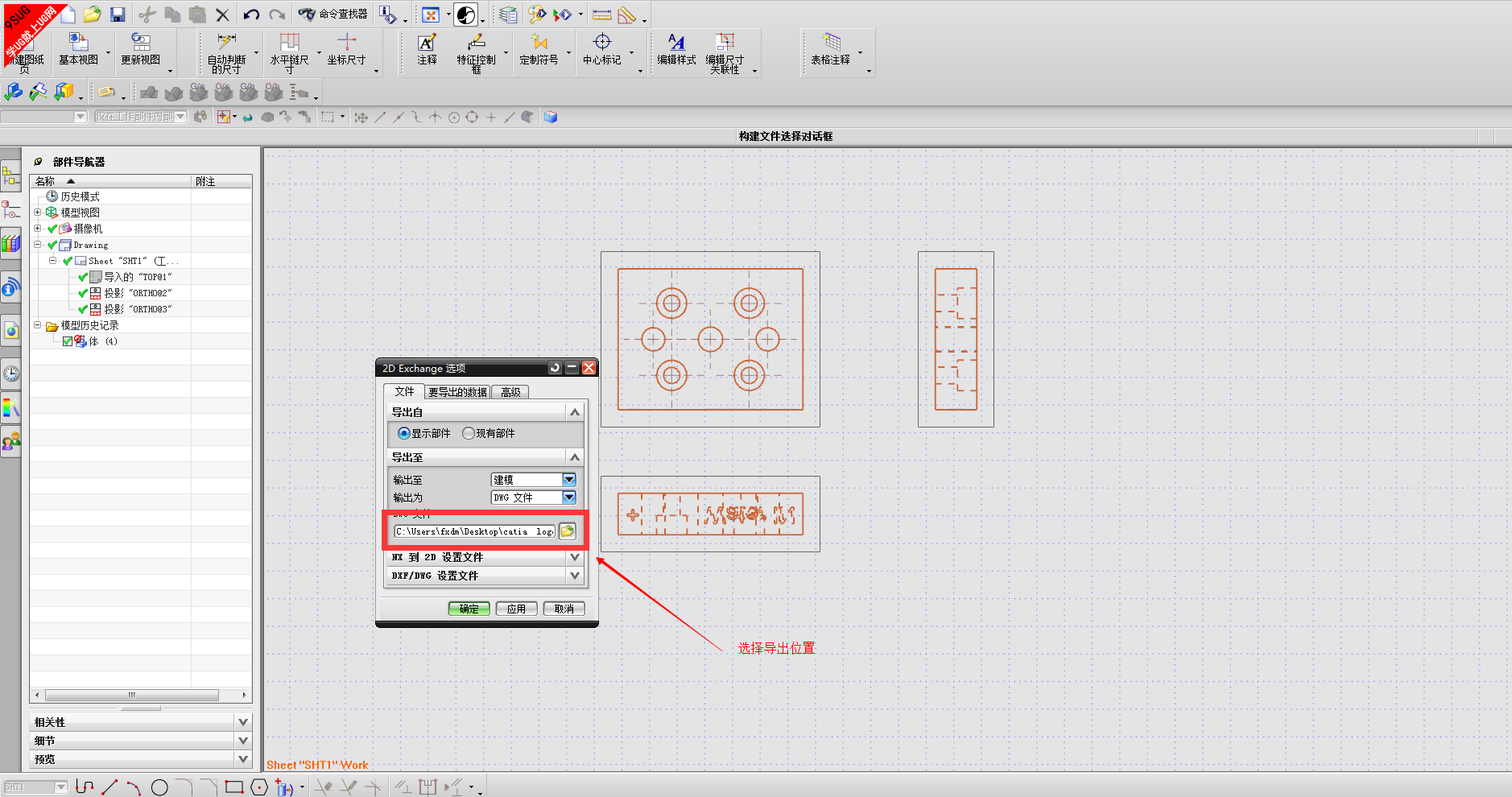The image size is (1512, 797).
Task: Open the 输出至 dropdown set to 建模
Action: [x=534, y=480]
